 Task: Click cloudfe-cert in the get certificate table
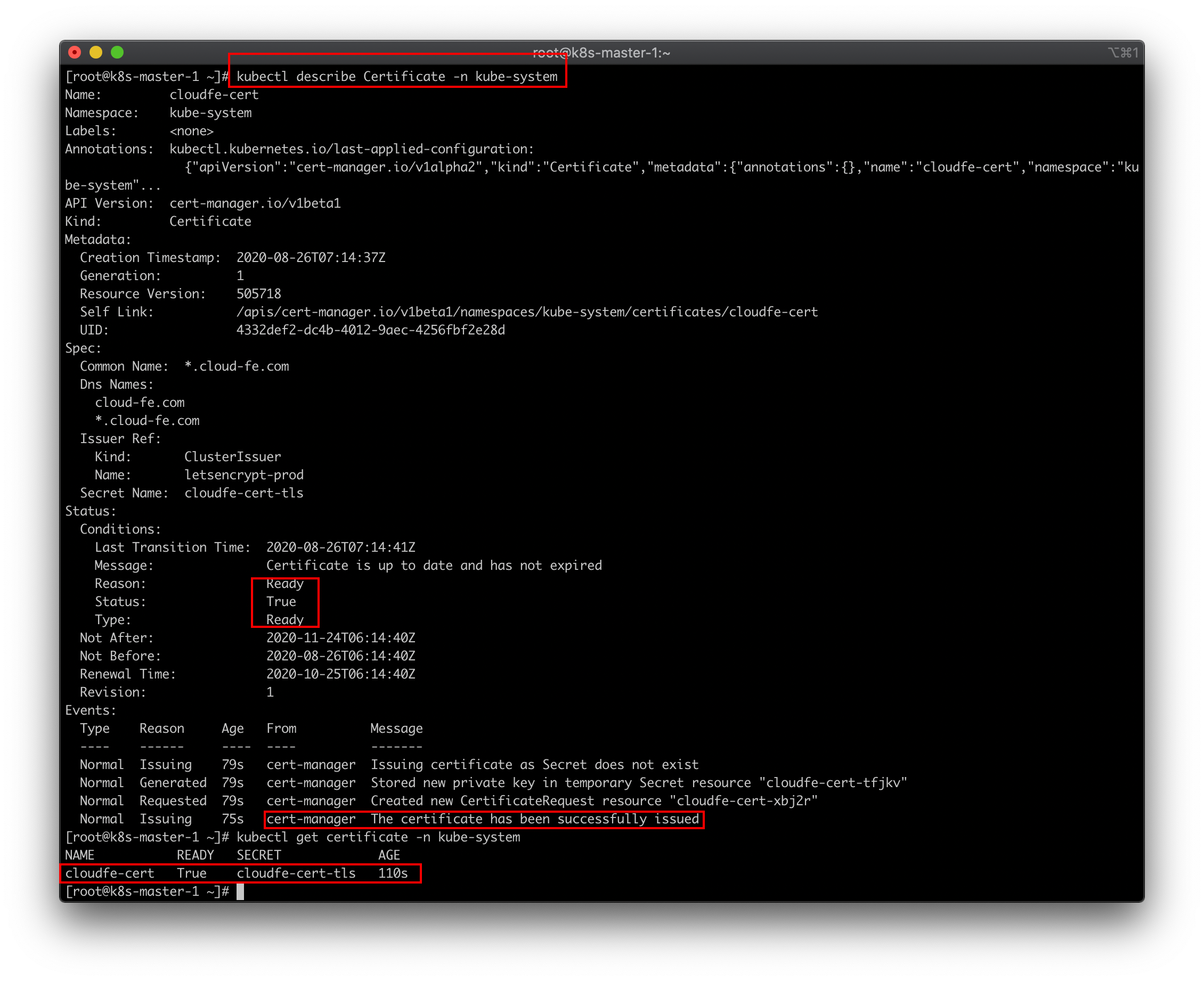click(x=110, y=873)
